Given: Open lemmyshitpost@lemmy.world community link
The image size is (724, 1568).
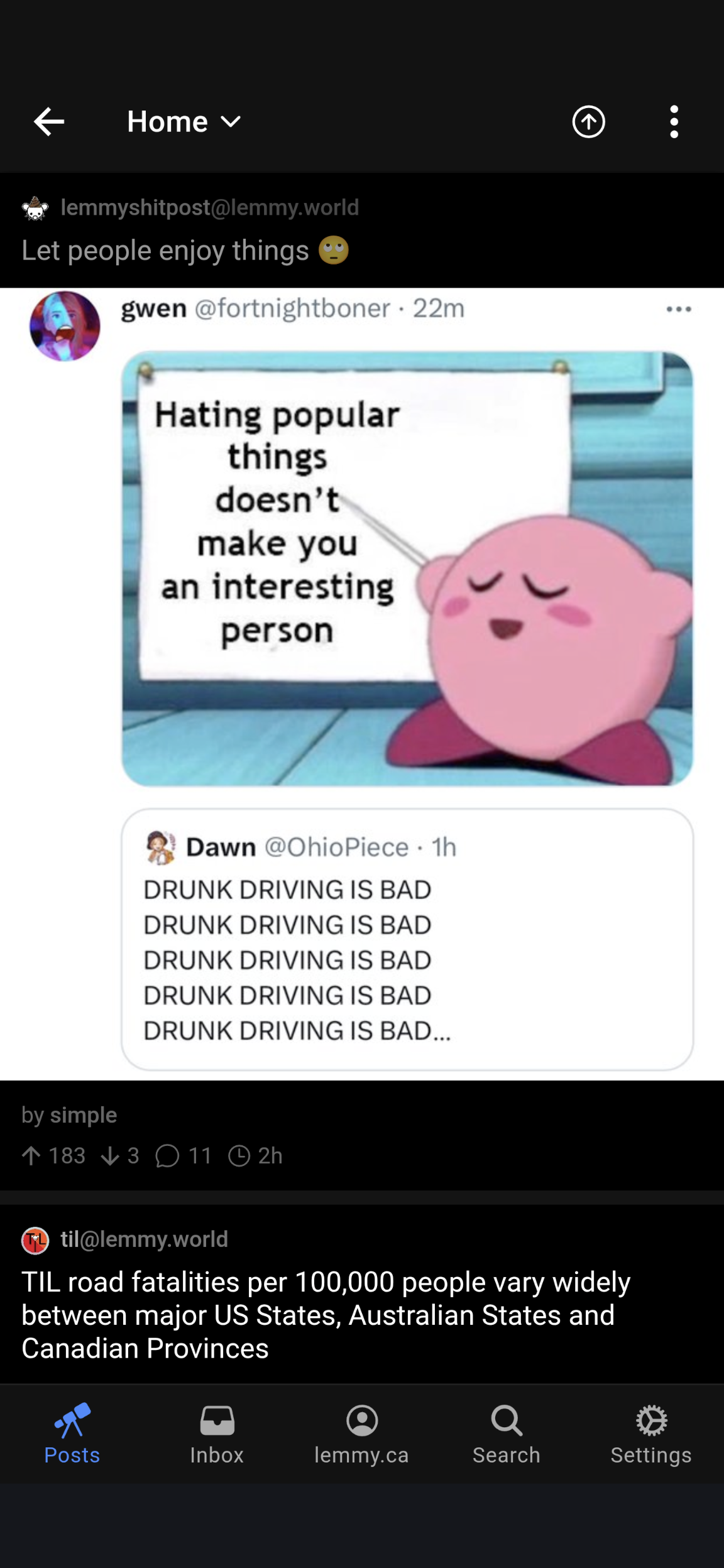Looking at the screenshot, I should pos(210,207).
